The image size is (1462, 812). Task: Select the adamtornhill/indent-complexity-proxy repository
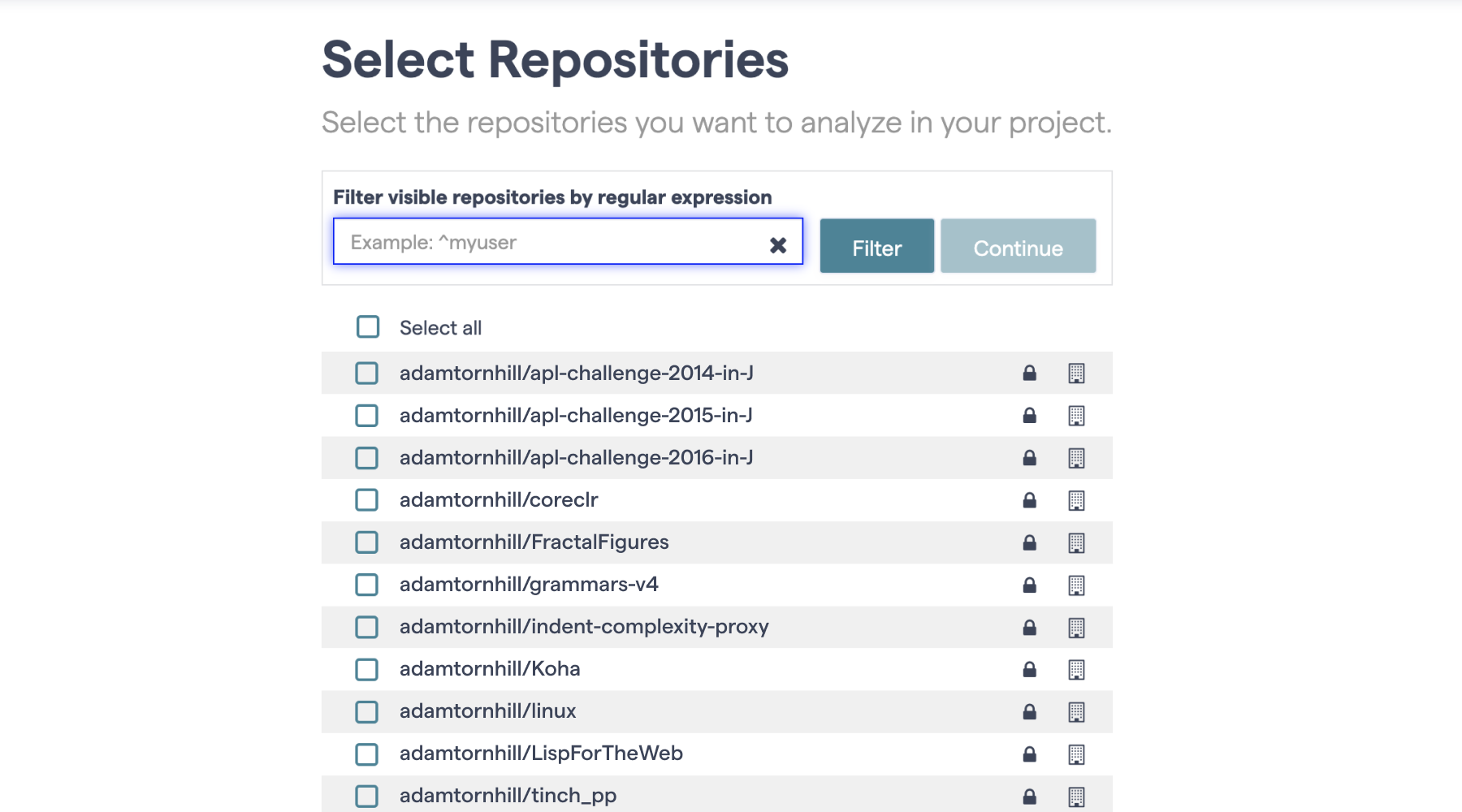click(x=367, y=626)
